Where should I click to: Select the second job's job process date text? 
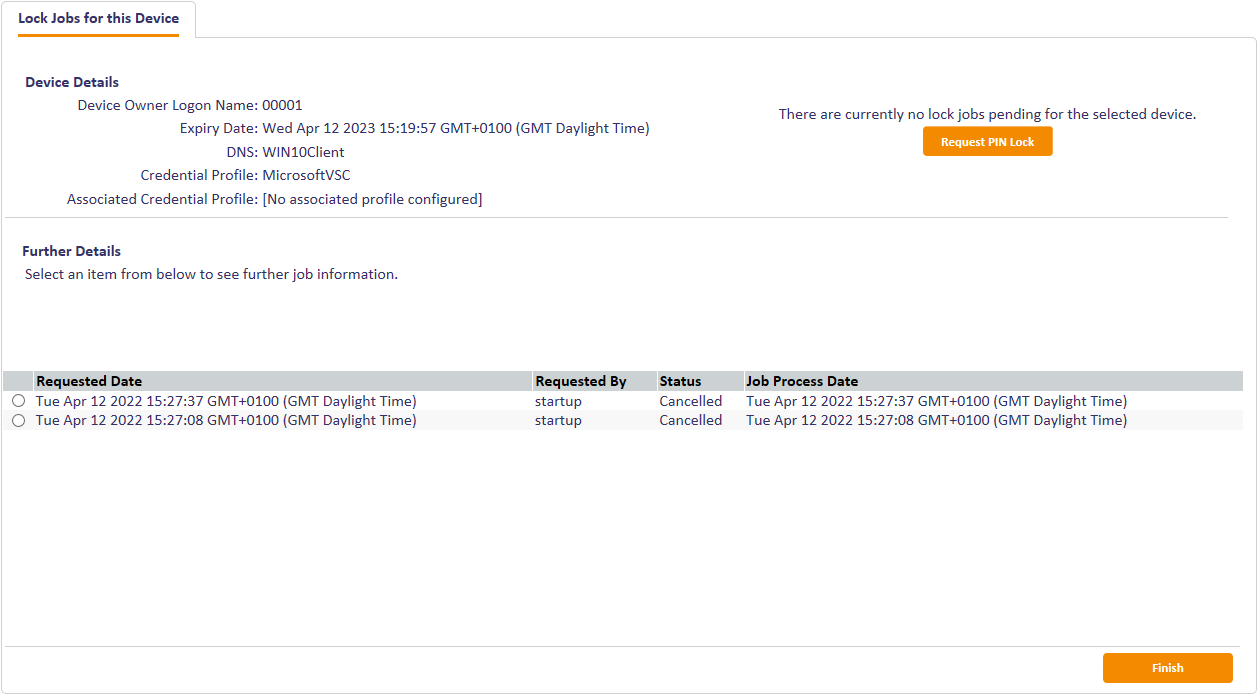935,420
